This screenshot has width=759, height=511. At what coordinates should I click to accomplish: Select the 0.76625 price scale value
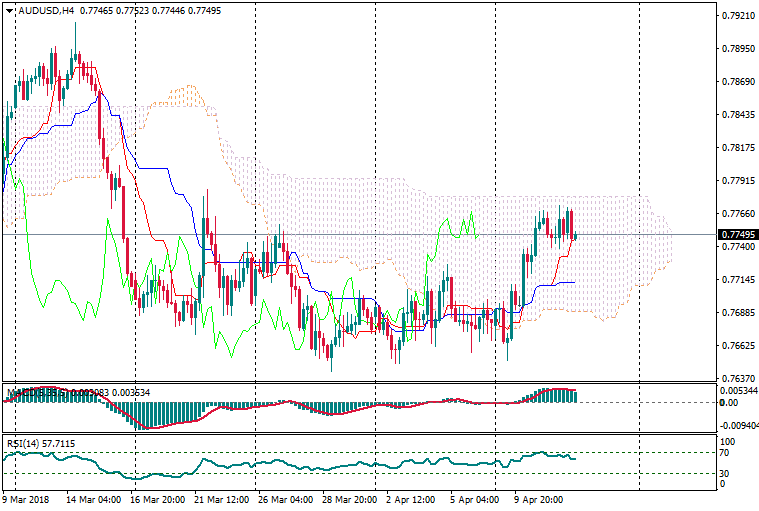pyautogui.click(x=737, y=346)
